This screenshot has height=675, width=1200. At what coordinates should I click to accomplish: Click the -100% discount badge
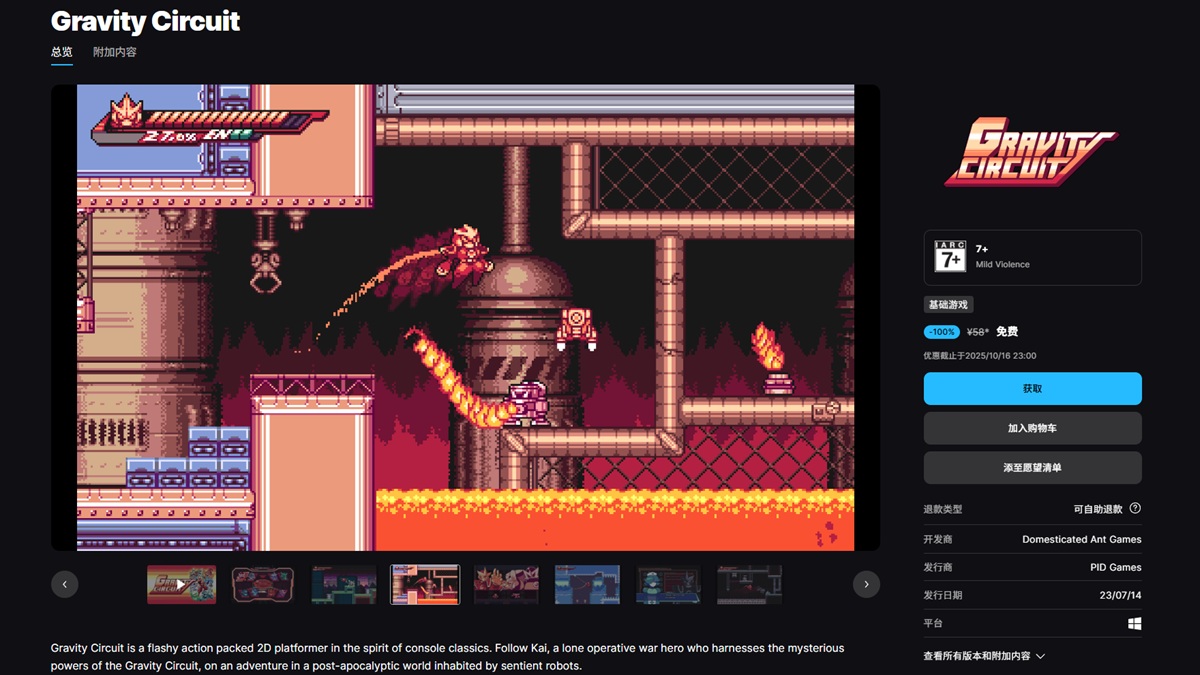point(941,332)
